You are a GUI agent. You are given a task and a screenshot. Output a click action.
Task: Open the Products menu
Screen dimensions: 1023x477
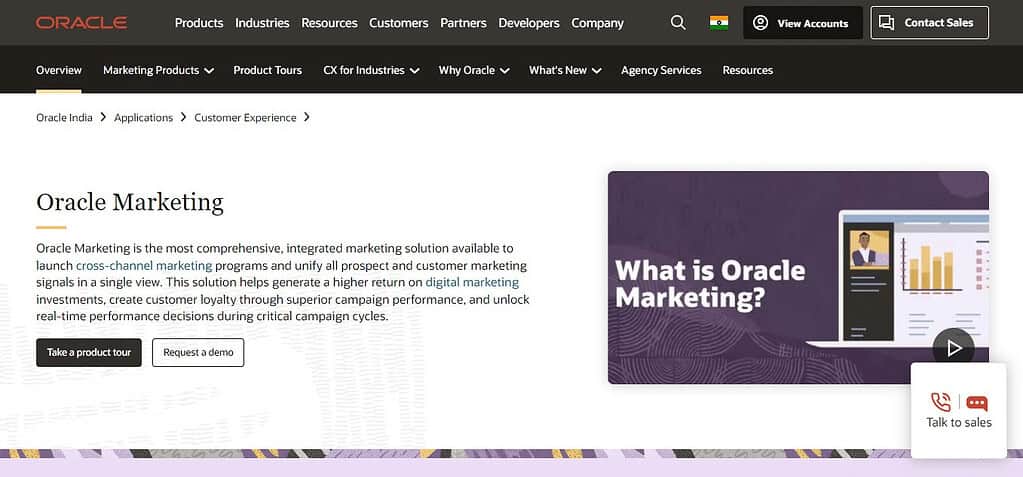[199, 23]
